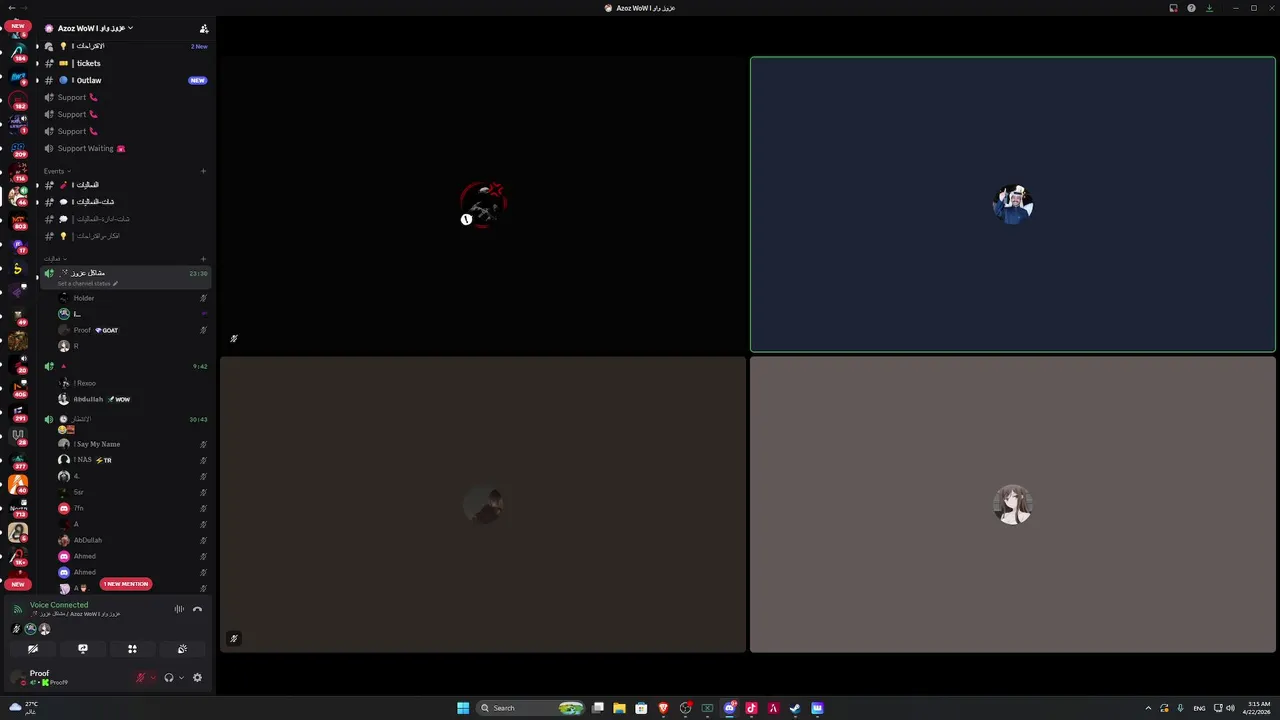Click the taskbar Search box
The image size is (1280, 720).
coord(531,708)
